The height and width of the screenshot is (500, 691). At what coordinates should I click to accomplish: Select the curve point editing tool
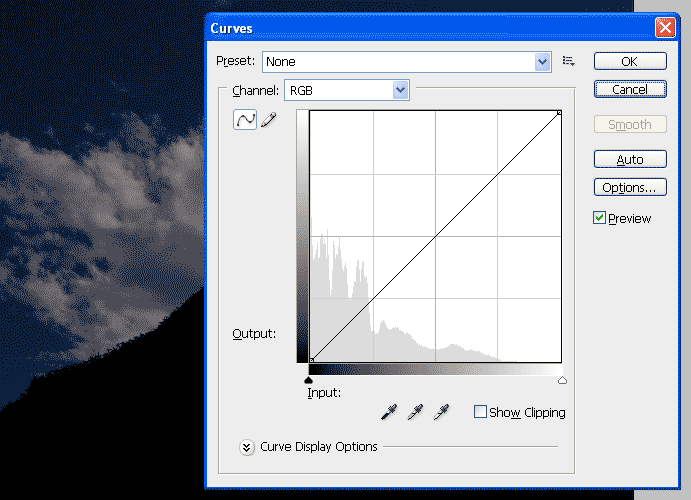245,119
